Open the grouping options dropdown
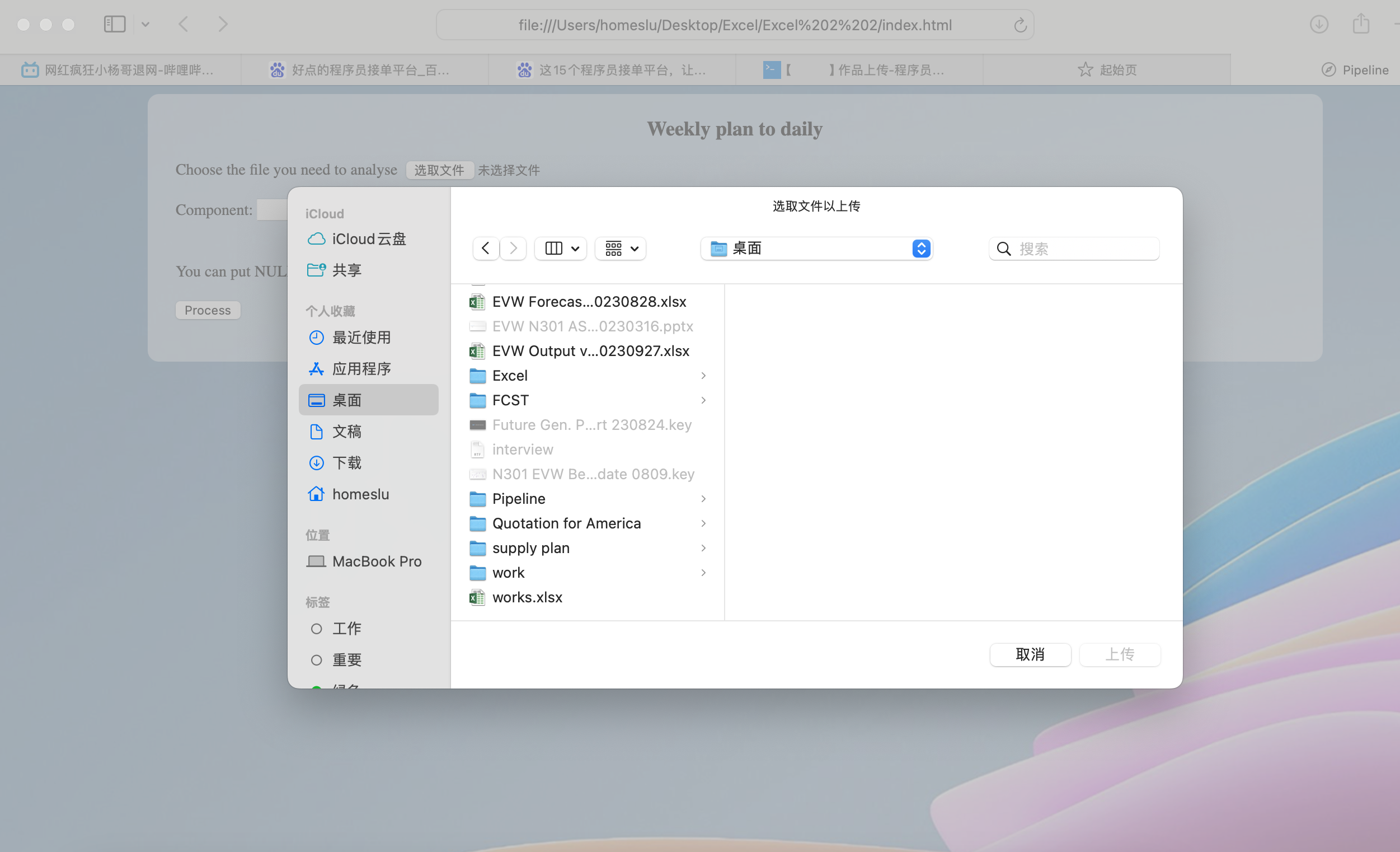 pyautogui.click(x=621, y=249)
